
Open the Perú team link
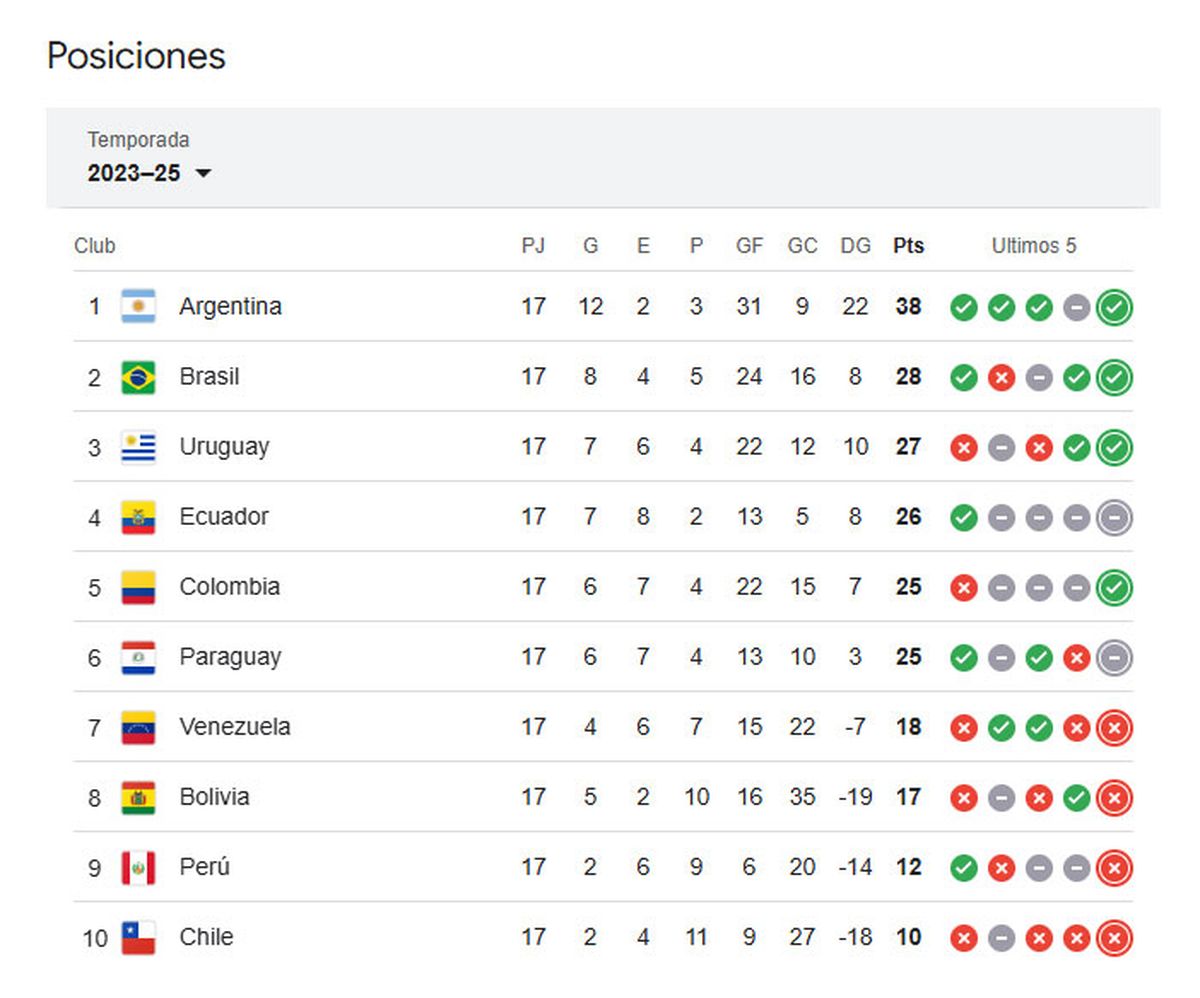click(x=204, y=867)
